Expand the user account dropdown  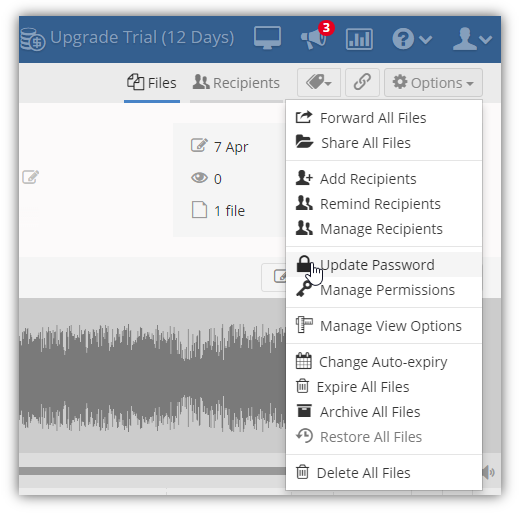tap(472, 39)
